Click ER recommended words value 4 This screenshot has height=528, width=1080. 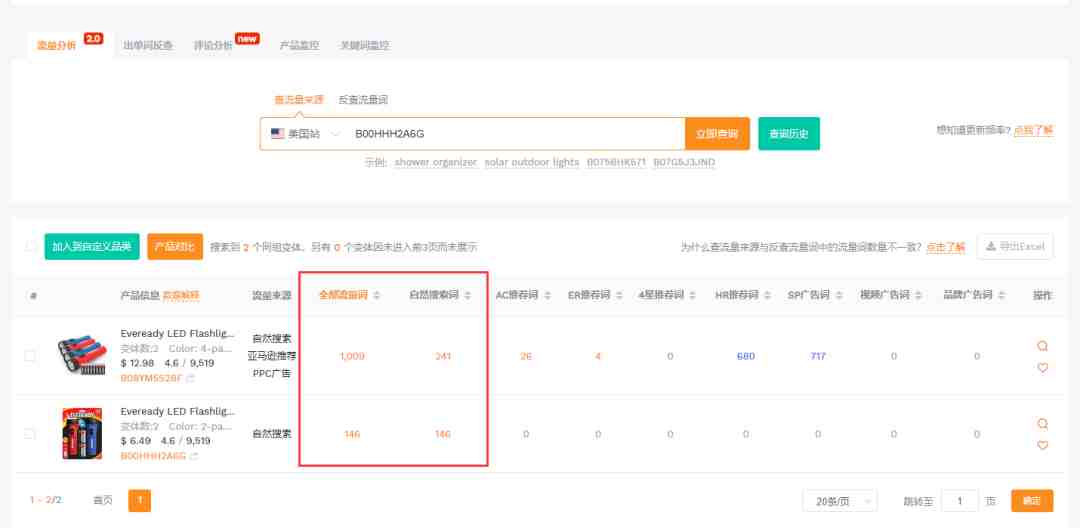click(598, 356)
